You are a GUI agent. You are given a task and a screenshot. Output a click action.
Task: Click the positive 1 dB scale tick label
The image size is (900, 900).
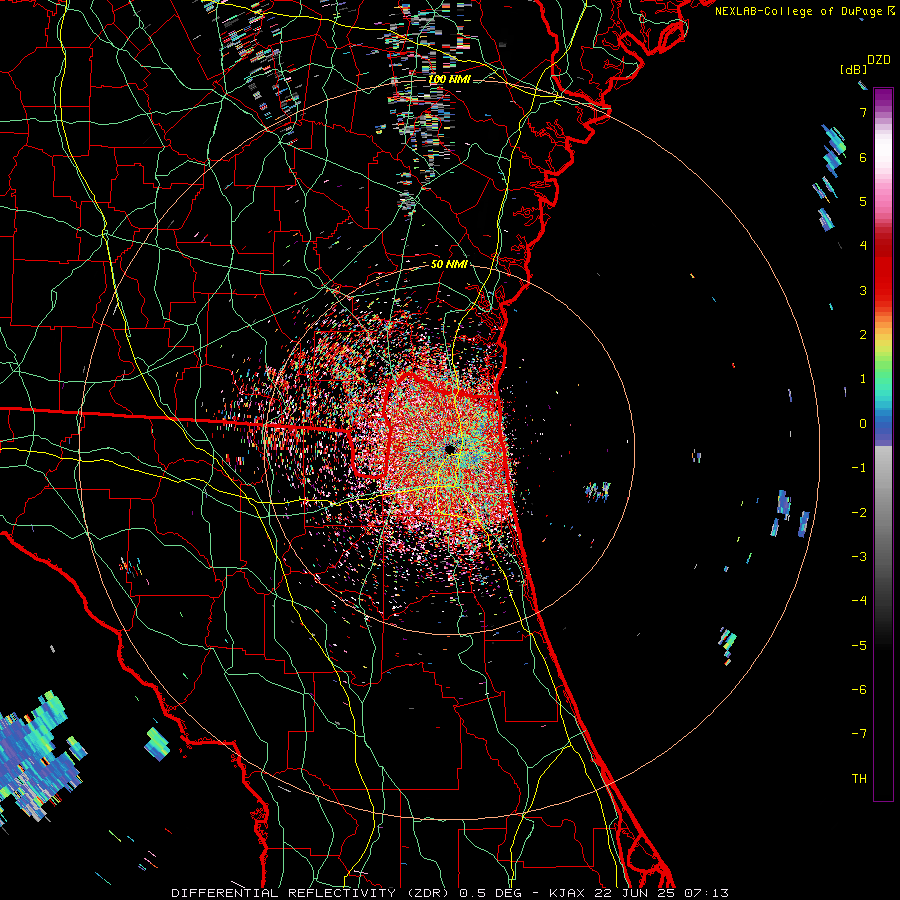[863, 379]
